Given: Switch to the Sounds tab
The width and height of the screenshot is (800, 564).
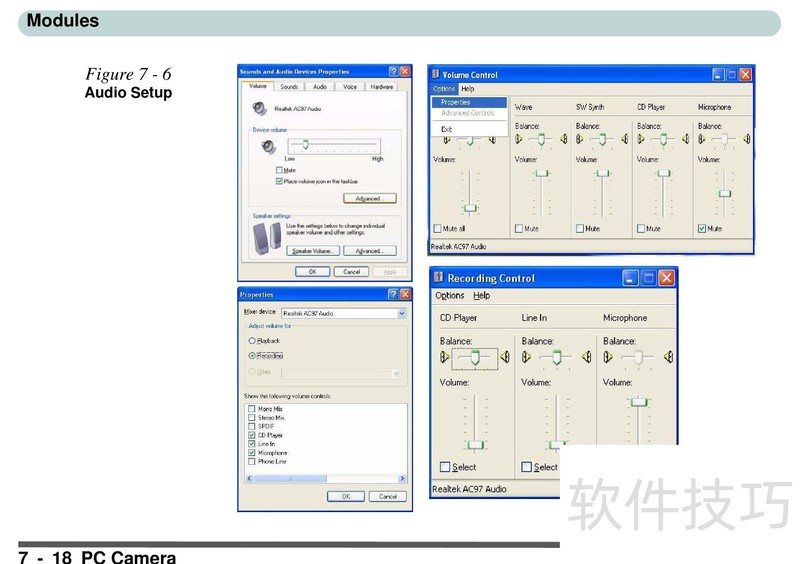Looking at the screenshot, I should click(x=289, y=87).
